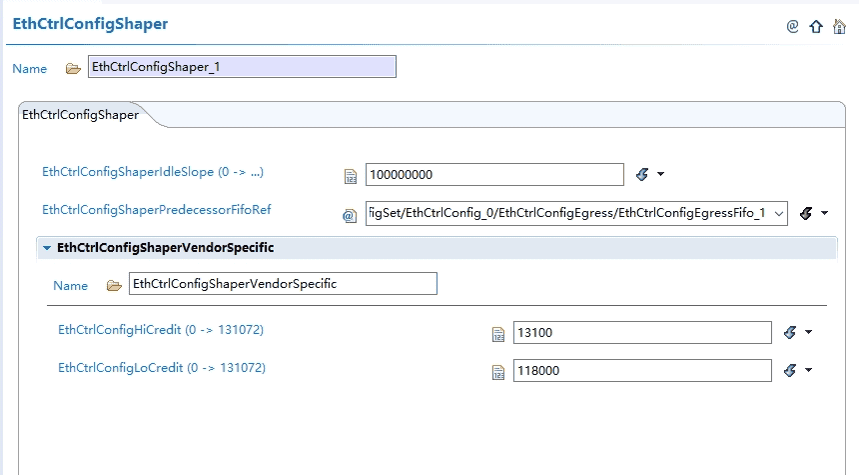Click the @ icon beside PredecessorFifoRef combo box
The height and width of the screenshot is (475, 859).
click(350, 214)
